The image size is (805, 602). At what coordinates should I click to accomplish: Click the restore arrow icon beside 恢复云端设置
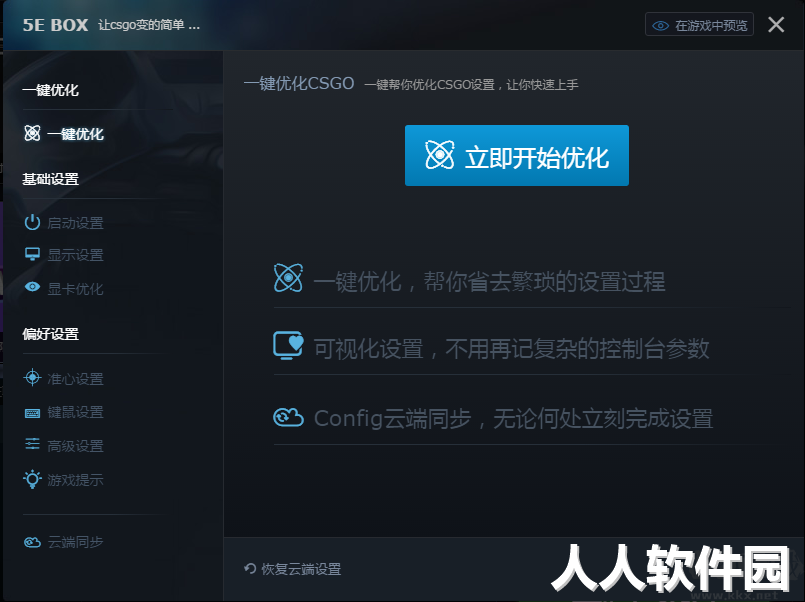point(250,569)
